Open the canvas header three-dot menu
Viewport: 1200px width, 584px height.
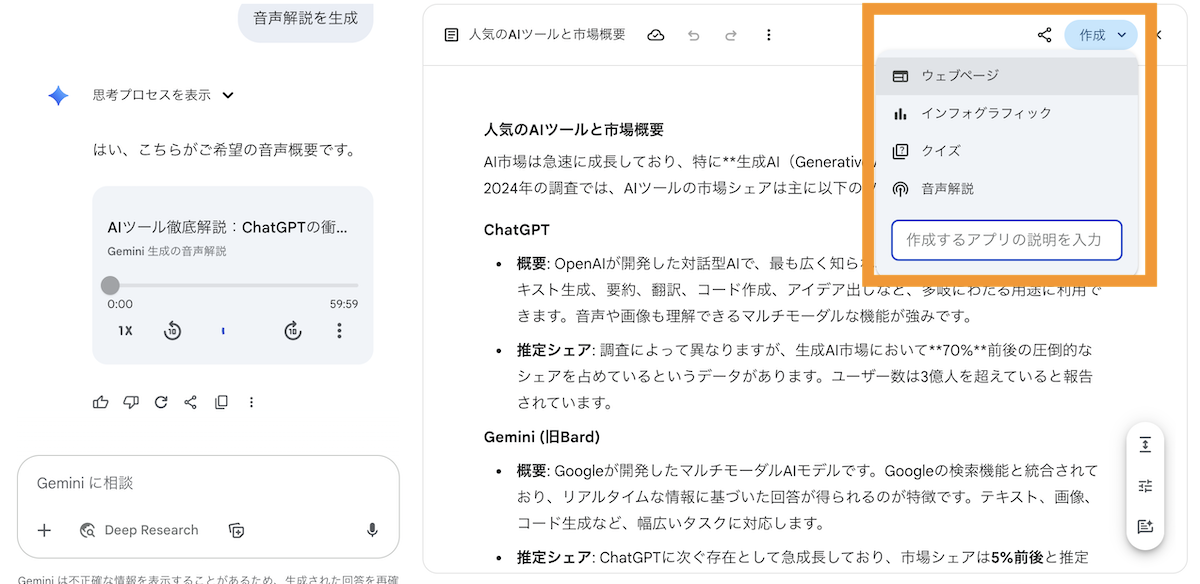(x=768, y=35)
